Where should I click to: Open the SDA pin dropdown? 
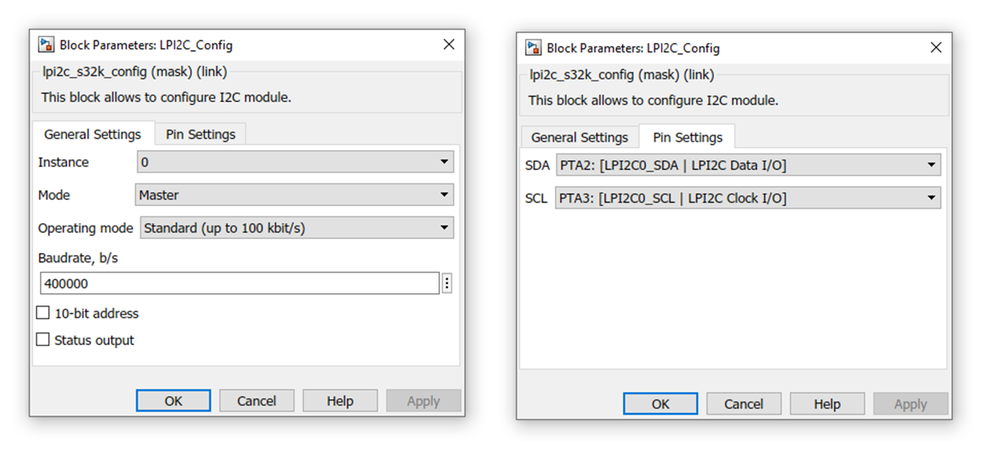pyautogui.click(x=748, y=165)
